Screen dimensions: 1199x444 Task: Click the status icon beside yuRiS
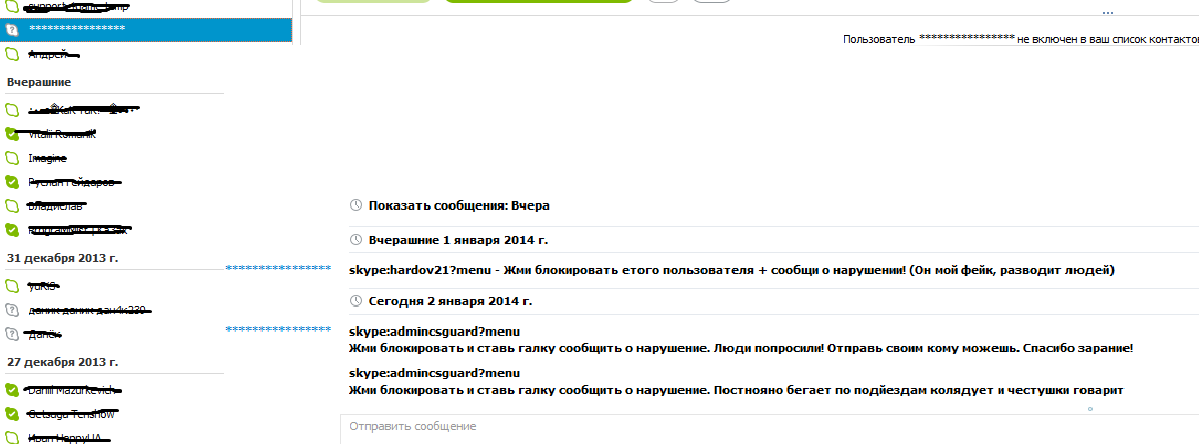point(11,287)
